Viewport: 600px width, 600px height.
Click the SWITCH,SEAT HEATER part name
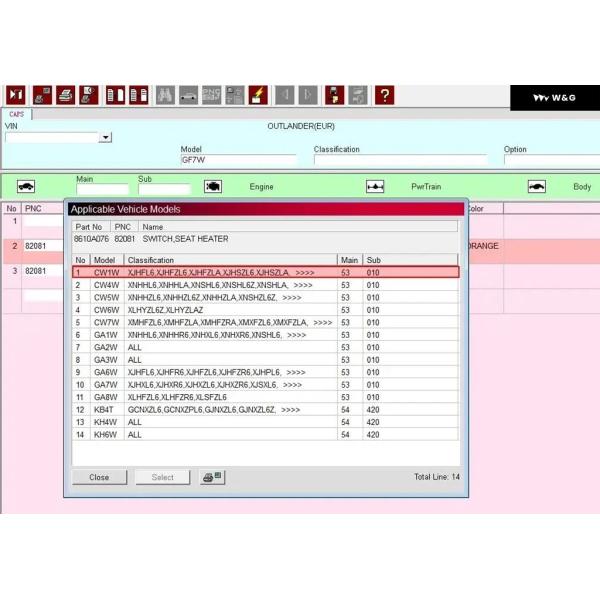pos(185,239)
